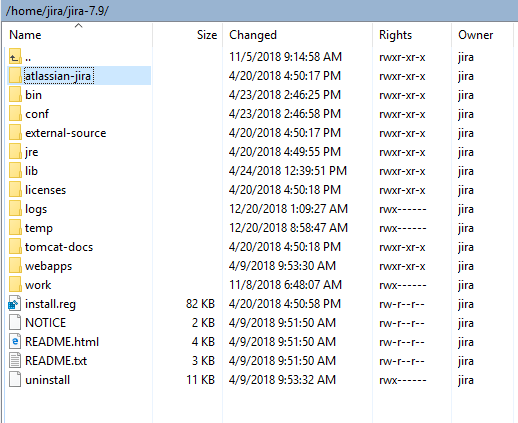This screenshot has width=518, height=423.
Task: Click the date 4/24/2018 12:39:51 PM
Action: tap(288, 171)
